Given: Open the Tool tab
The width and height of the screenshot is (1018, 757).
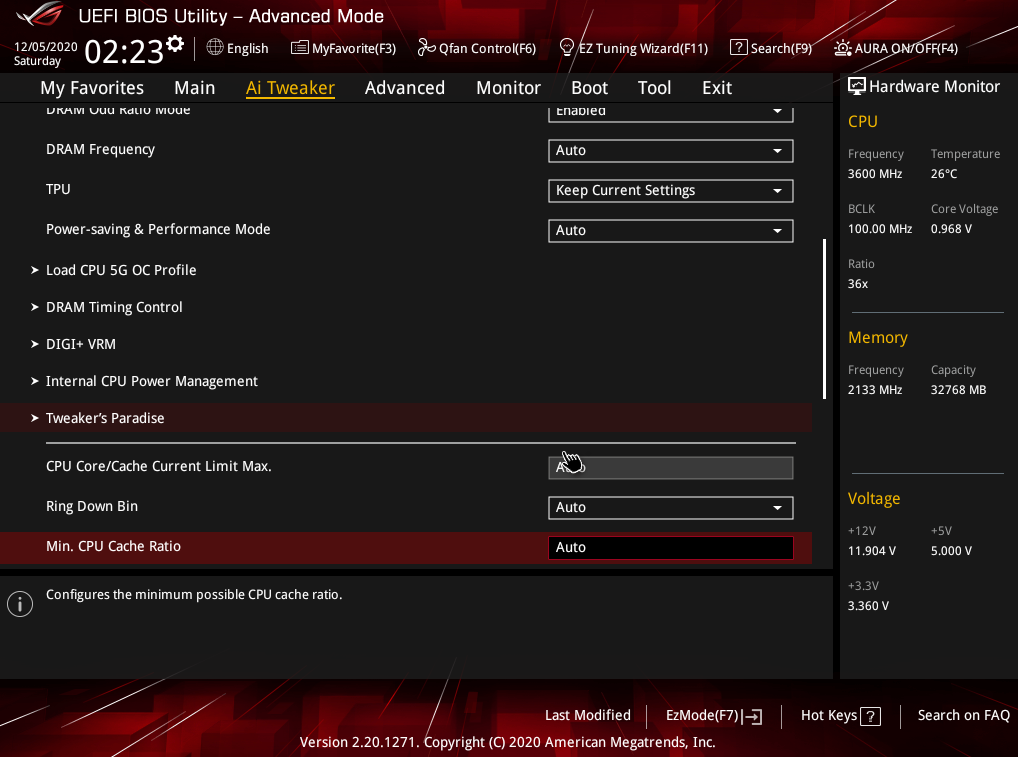Looking at the screenshot, I should [654, 88].
